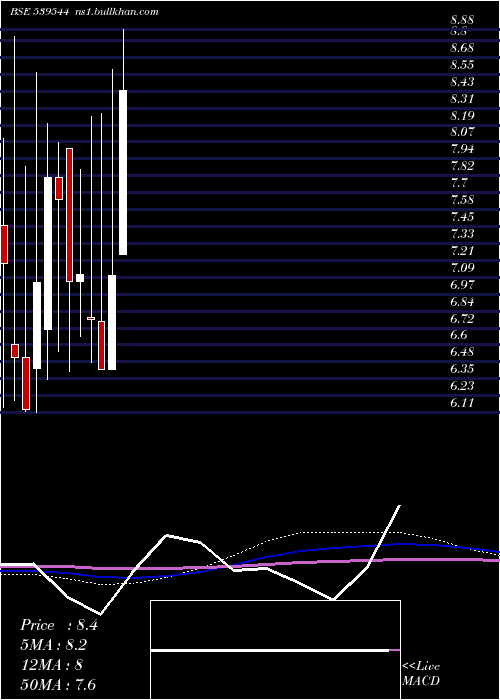The image size is (500, 700).
Task: Select the 8.43 price axis value
Action: coord(462,82)
